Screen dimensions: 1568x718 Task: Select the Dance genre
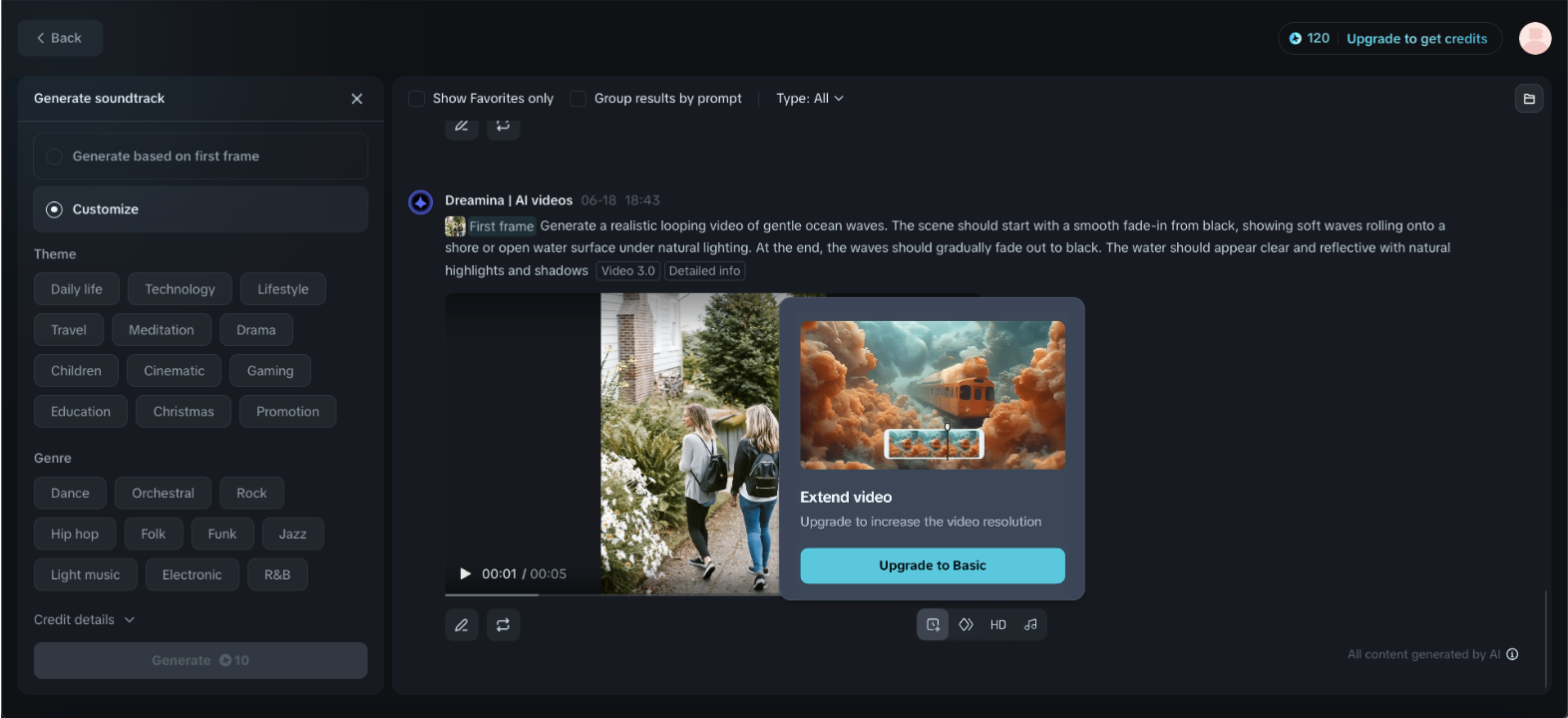coord(70,494)
